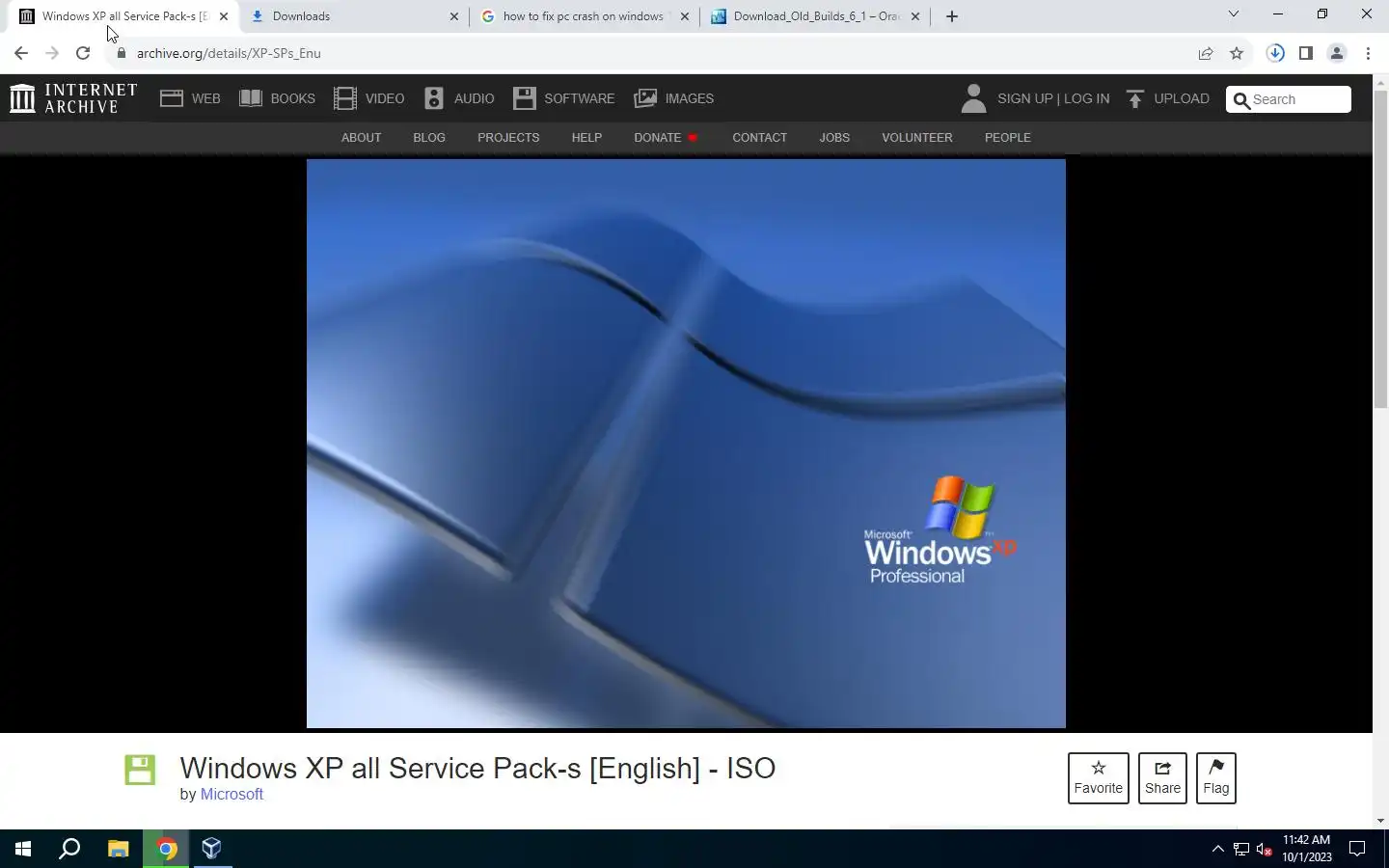Click the search magnifier icon
Viewport: 1389px width, 868px height.
1241,100
